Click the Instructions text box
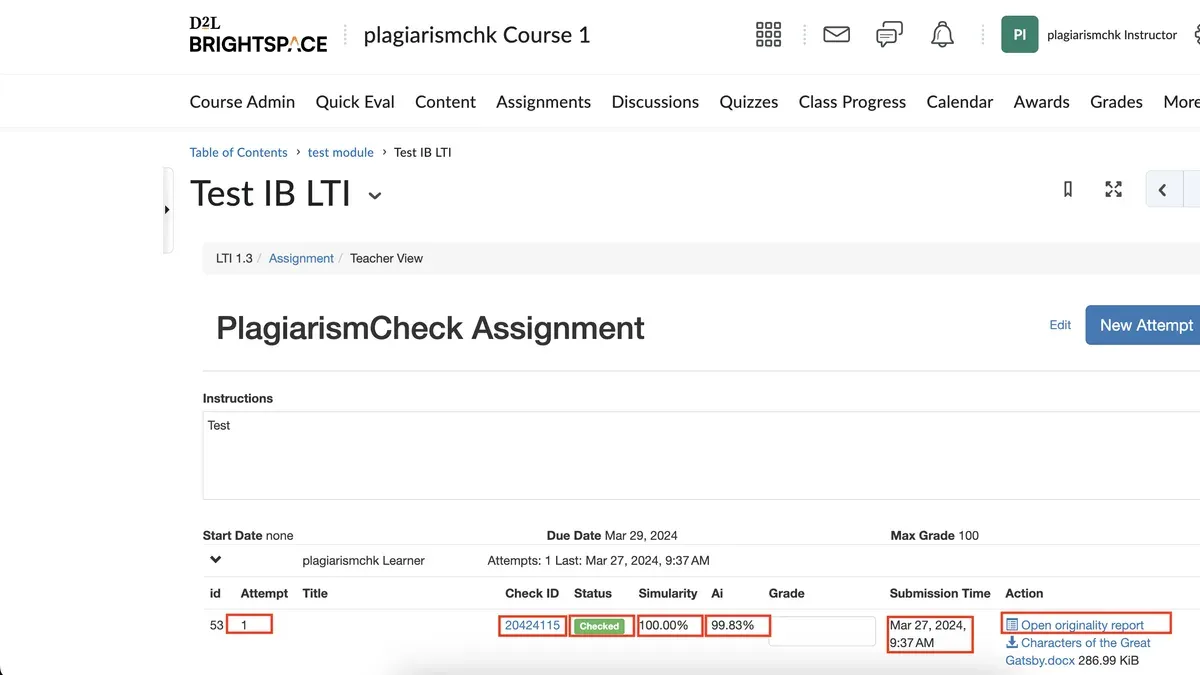The image size is (1200, 675). 701,455
